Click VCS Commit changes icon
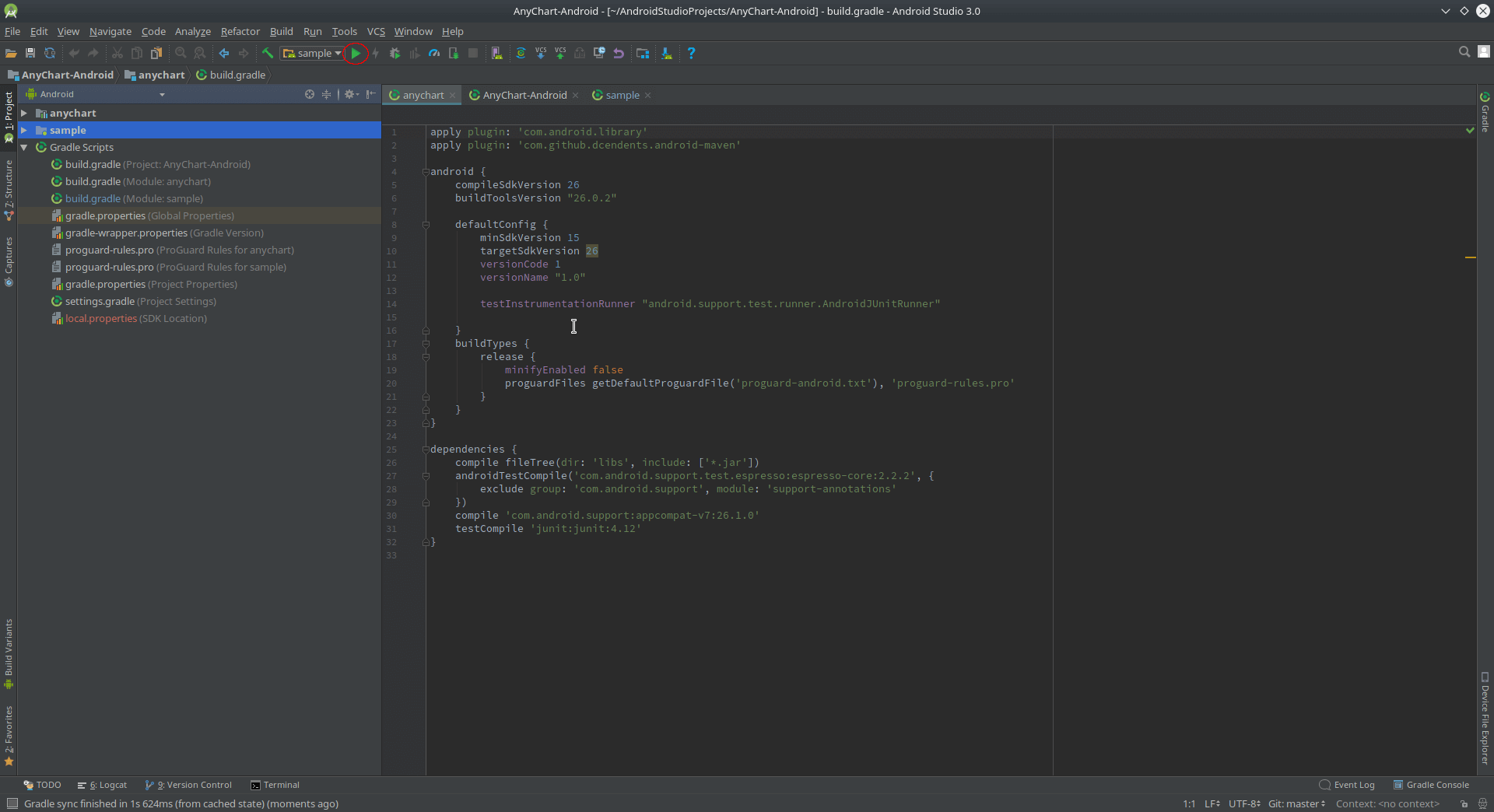The image size is (1494, 812). pos(560,53)
